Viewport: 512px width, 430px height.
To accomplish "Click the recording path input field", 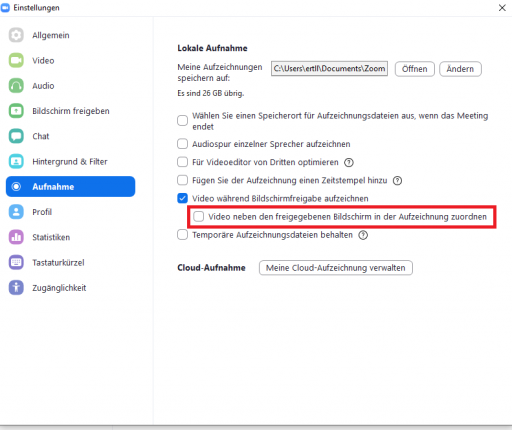I will [x=329, y=68].
